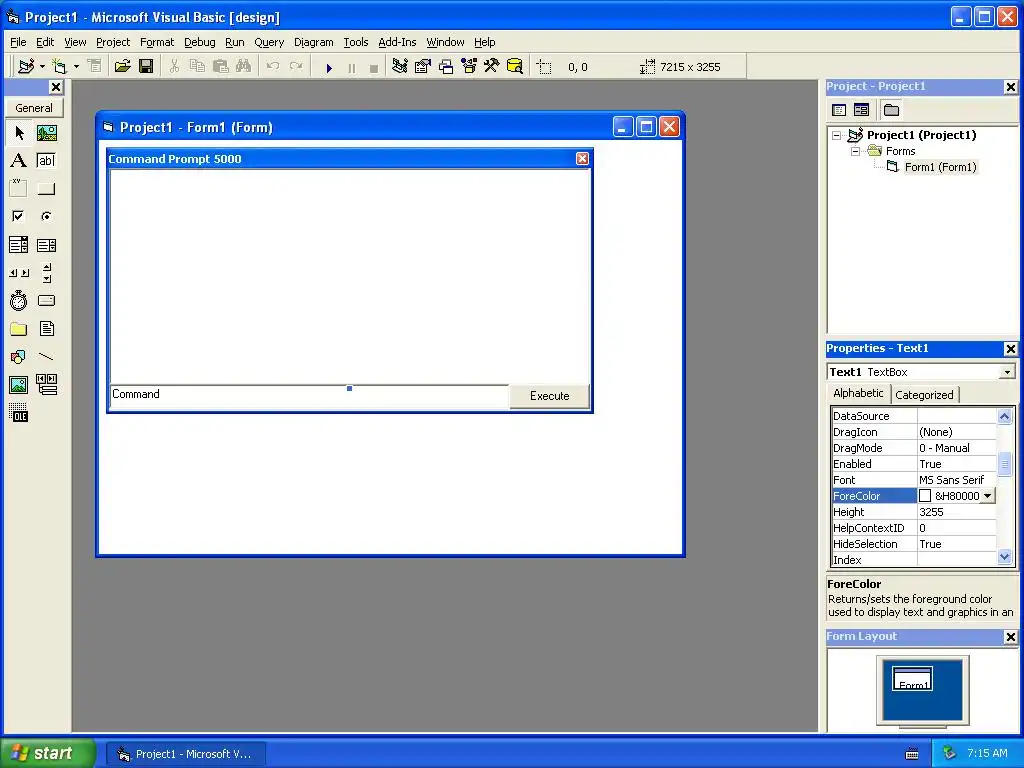Image resolution: width=1024 pixels, height=768 pixels.
Task: Select the VScrollBar control tool
Action: point(46,273)
